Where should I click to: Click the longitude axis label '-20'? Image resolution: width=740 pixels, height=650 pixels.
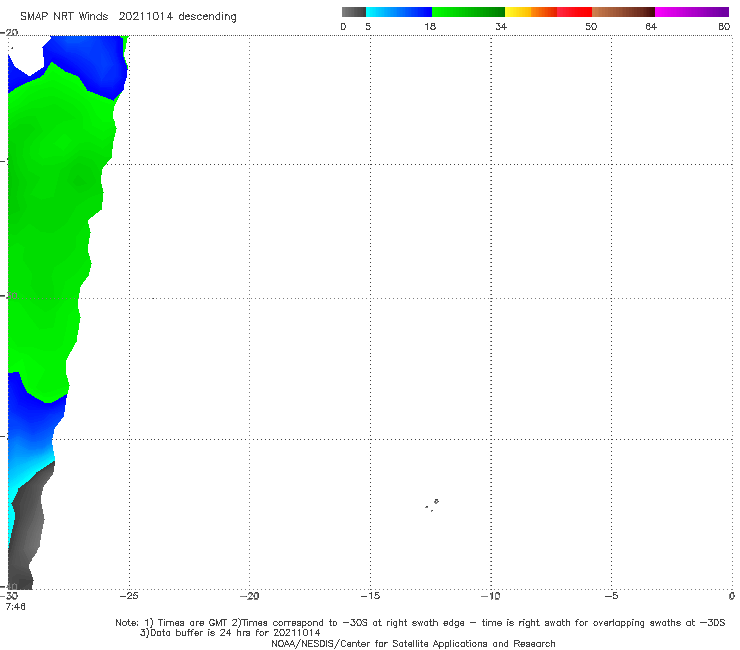tap(249, 596)
